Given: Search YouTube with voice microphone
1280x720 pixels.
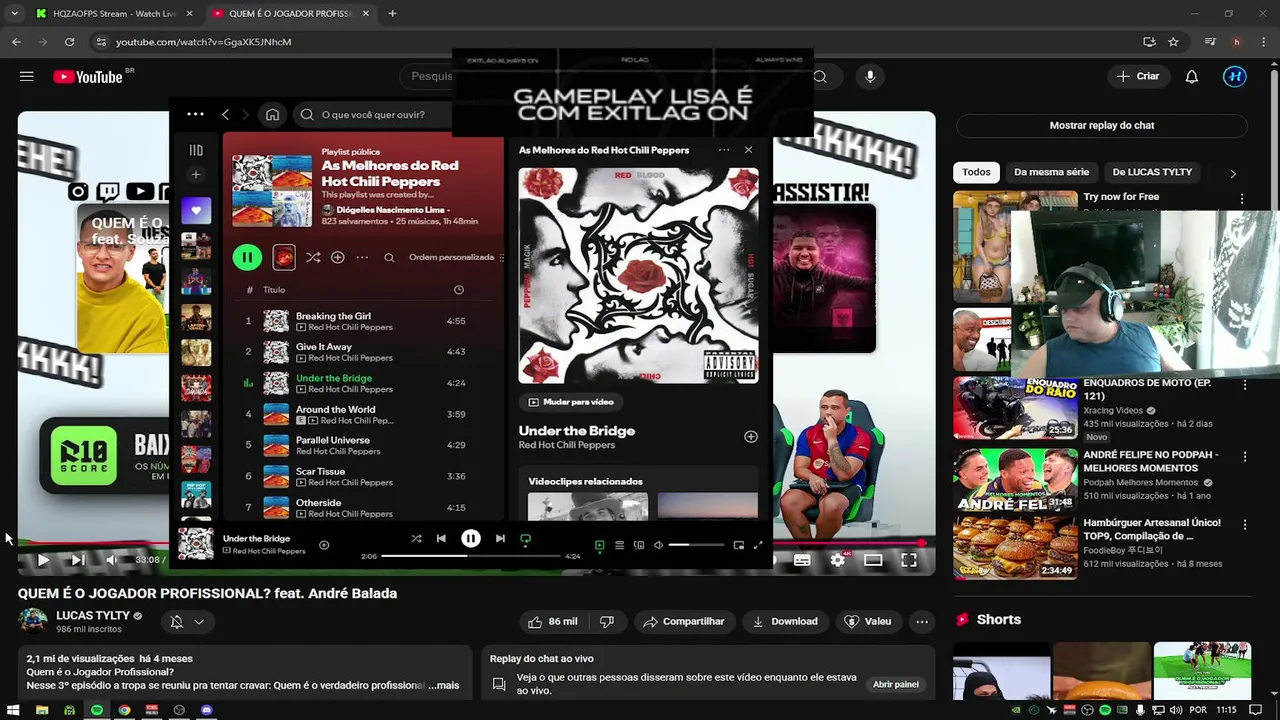Looking at the screenshot, I should tap(870, 77).
